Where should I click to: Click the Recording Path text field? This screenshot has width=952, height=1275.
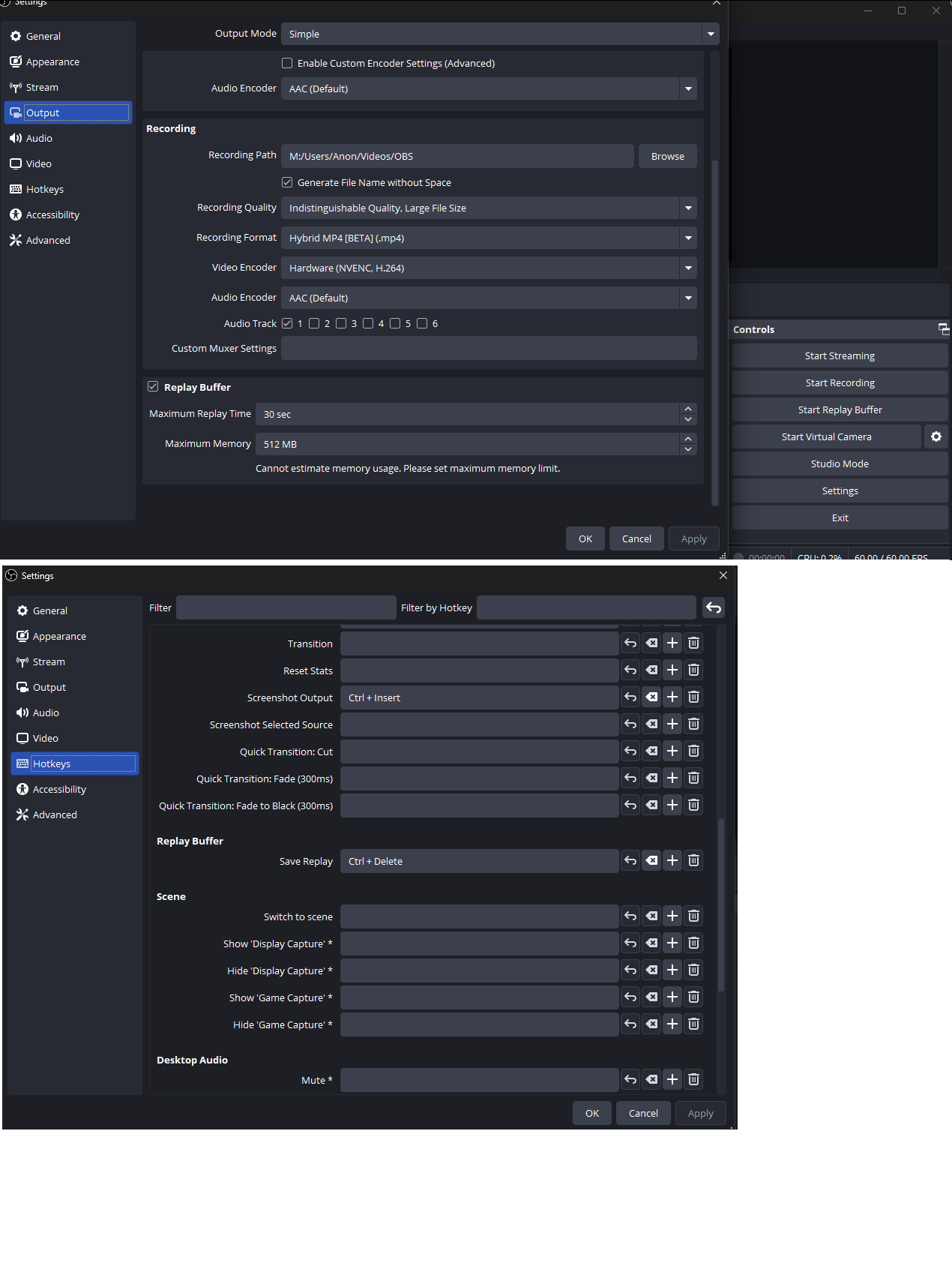click(x=457, y=156)
